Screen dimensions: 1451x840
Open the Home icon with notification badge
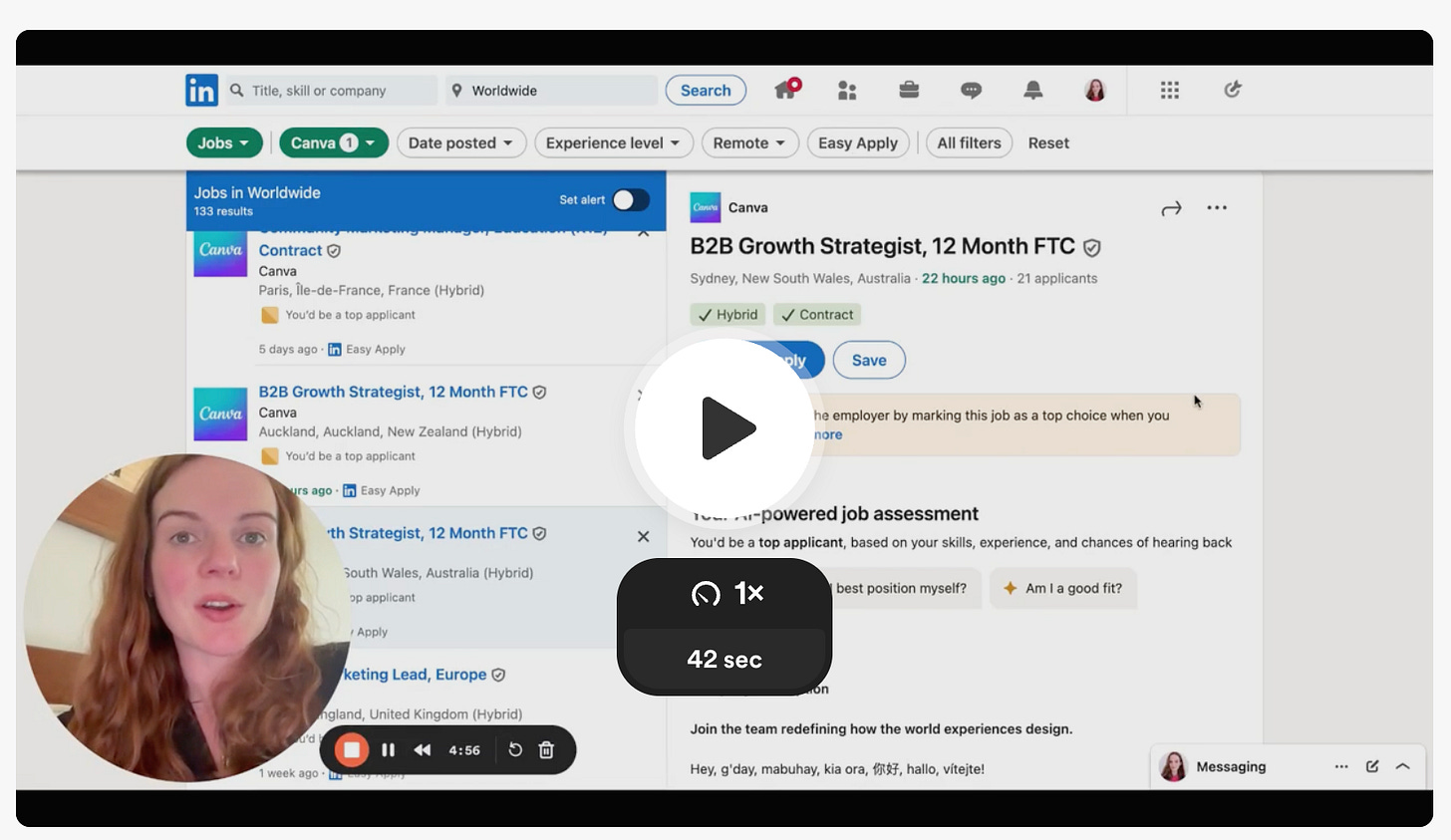[x=787, y=89]
